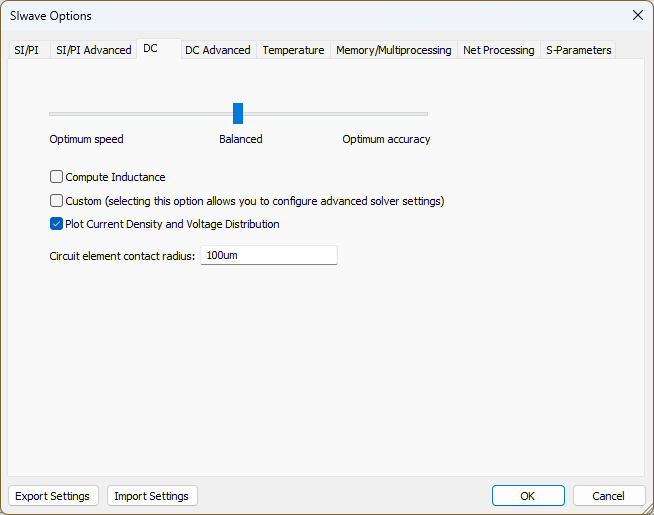This screenshot has width=654, height=515.
Task: Click slider track at the Optimum accuracy end
Action: [x=423, y=114]
